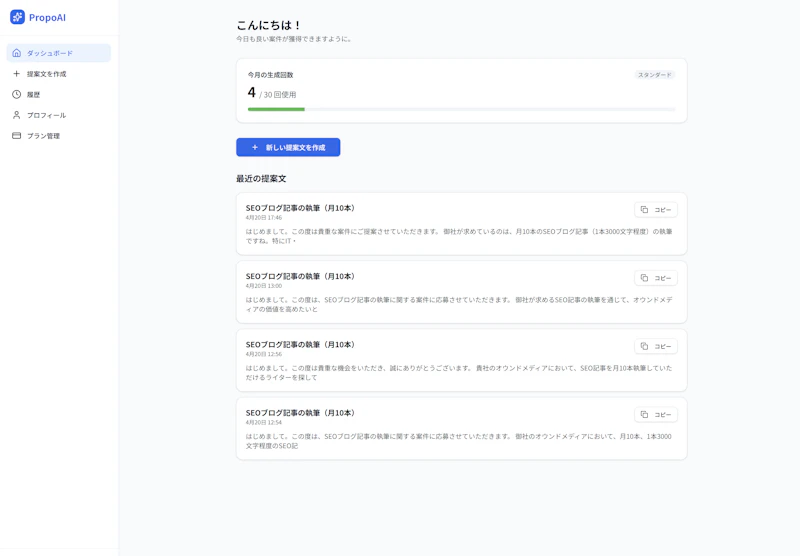Open the SEO proposal title dated 12:56
This screenshot has width=800, height=556.
[301, 345]
